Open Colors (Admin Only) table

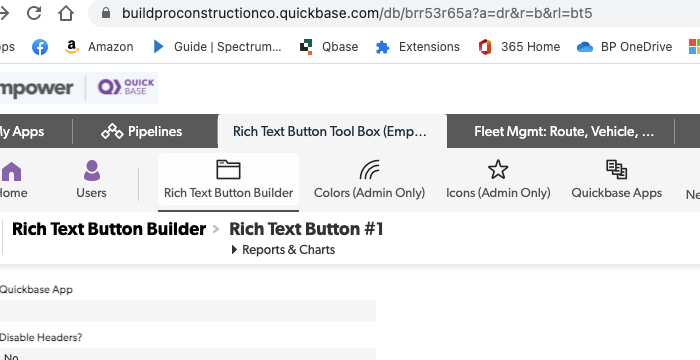tap(369, 179)
